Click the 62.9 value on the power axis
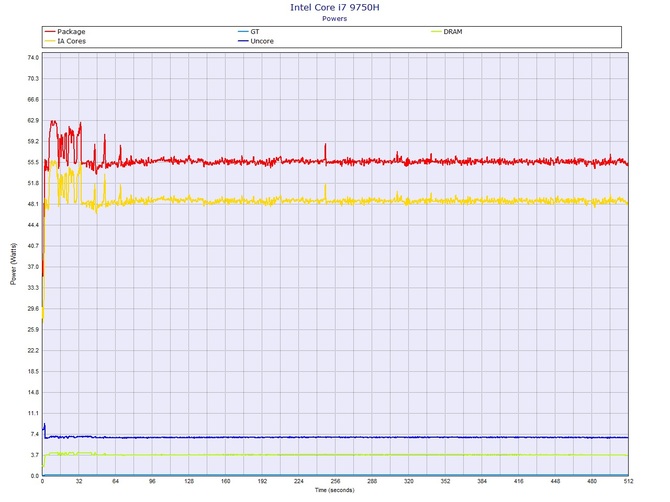The image size is (670, 502). pyautogui.click(x=34, y=120)
